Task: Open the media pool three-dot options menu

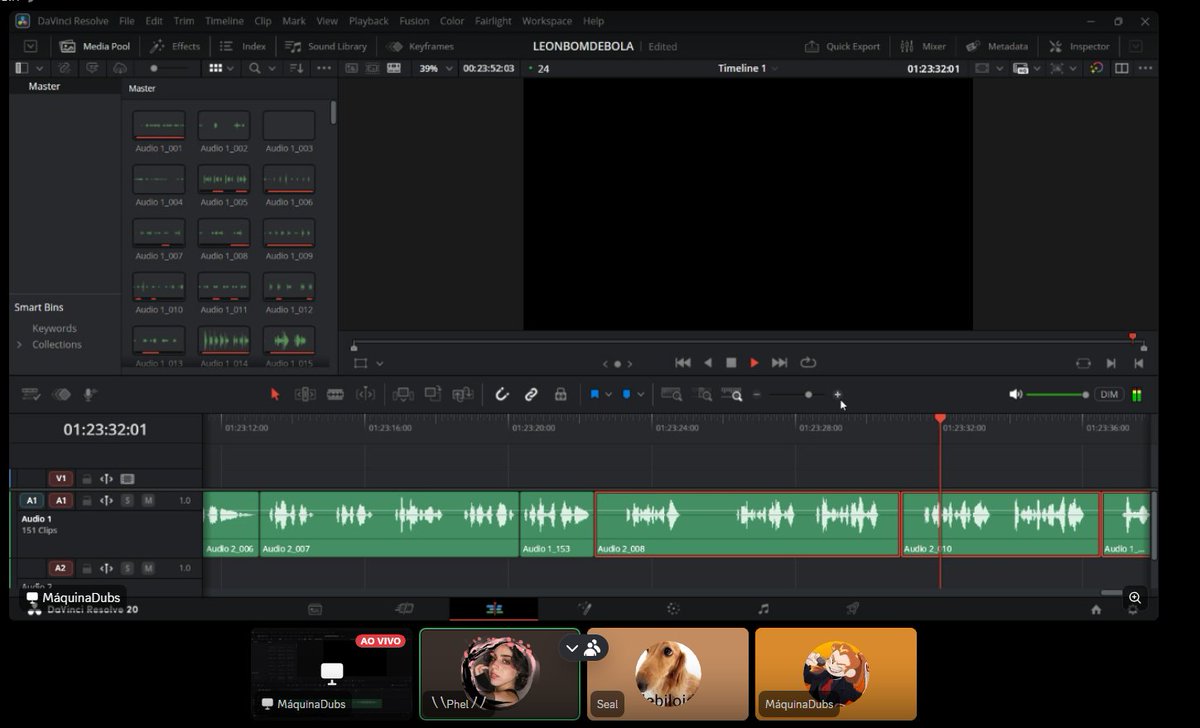Action: [323, 68]
